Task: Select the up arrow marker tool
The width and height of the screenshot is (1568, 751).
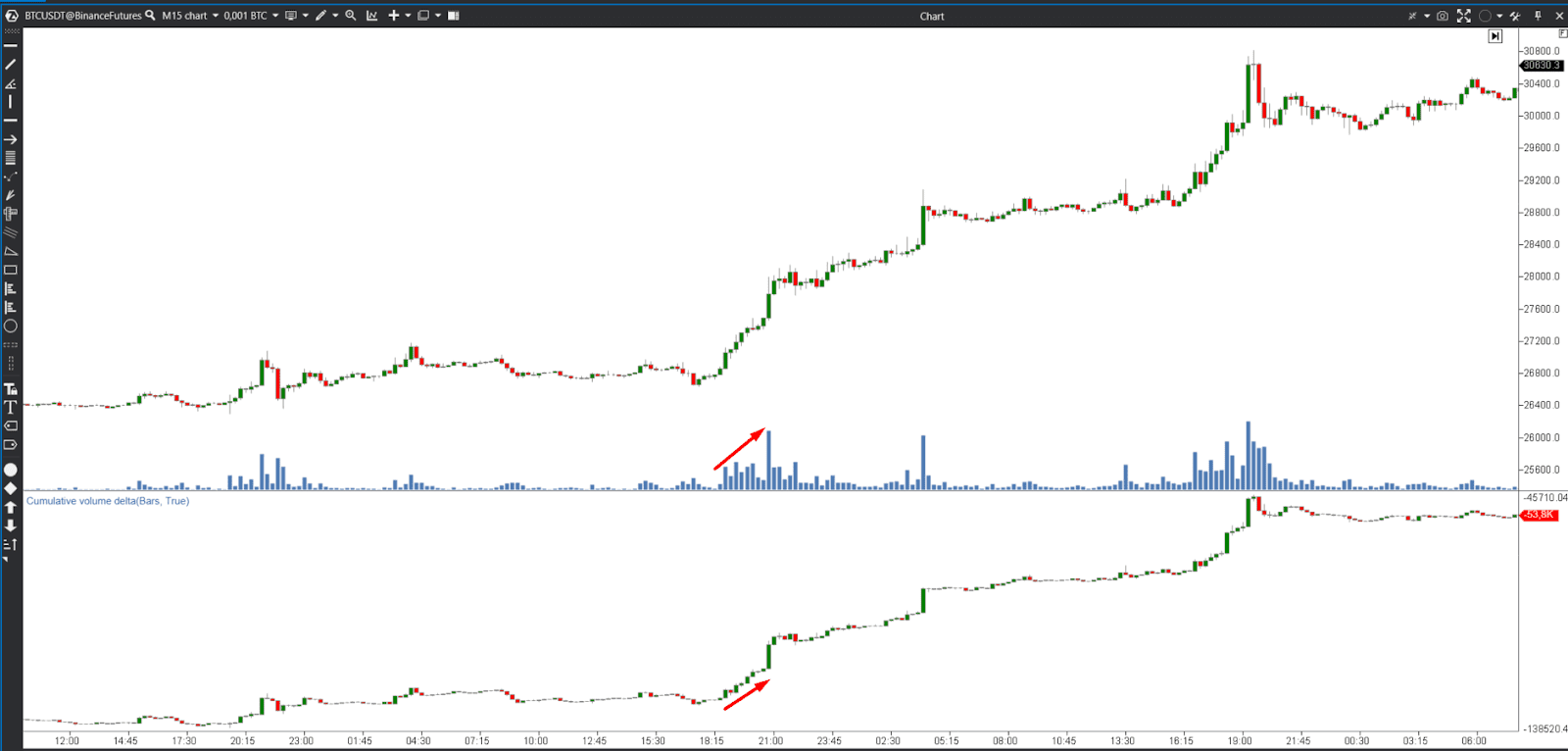Action: tap(11, 507)
